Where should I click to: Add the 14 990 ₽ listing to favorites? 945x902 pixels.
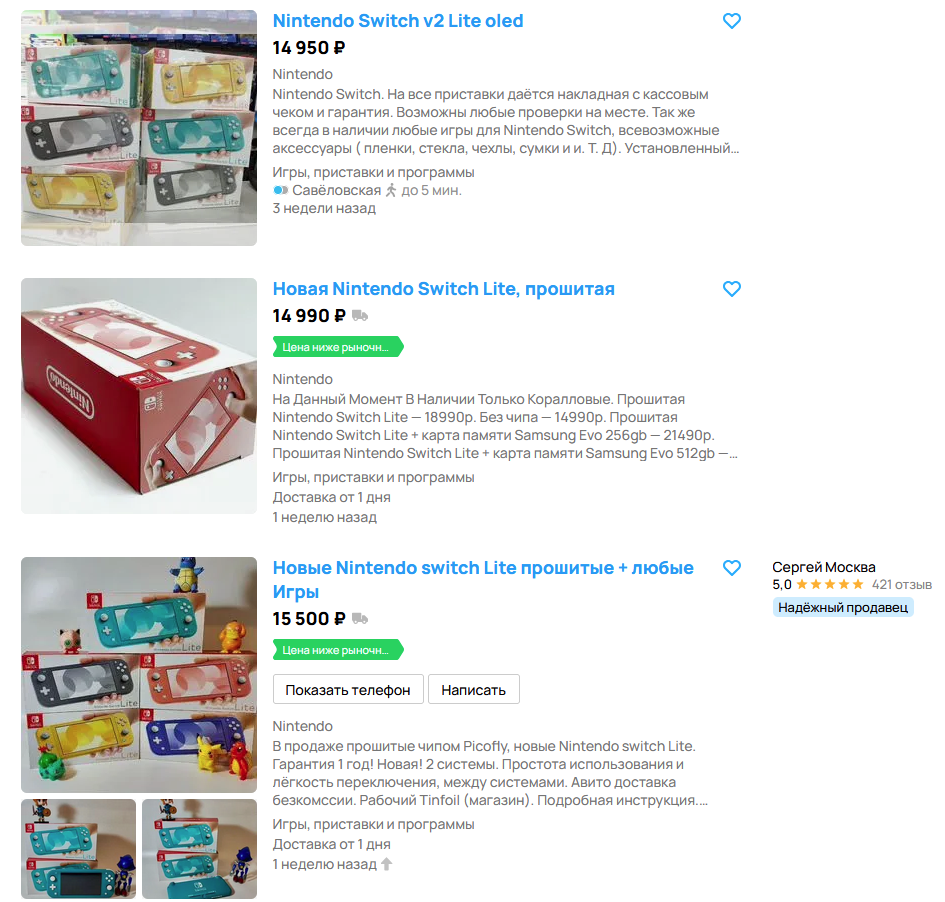click(x=731, y=289)
